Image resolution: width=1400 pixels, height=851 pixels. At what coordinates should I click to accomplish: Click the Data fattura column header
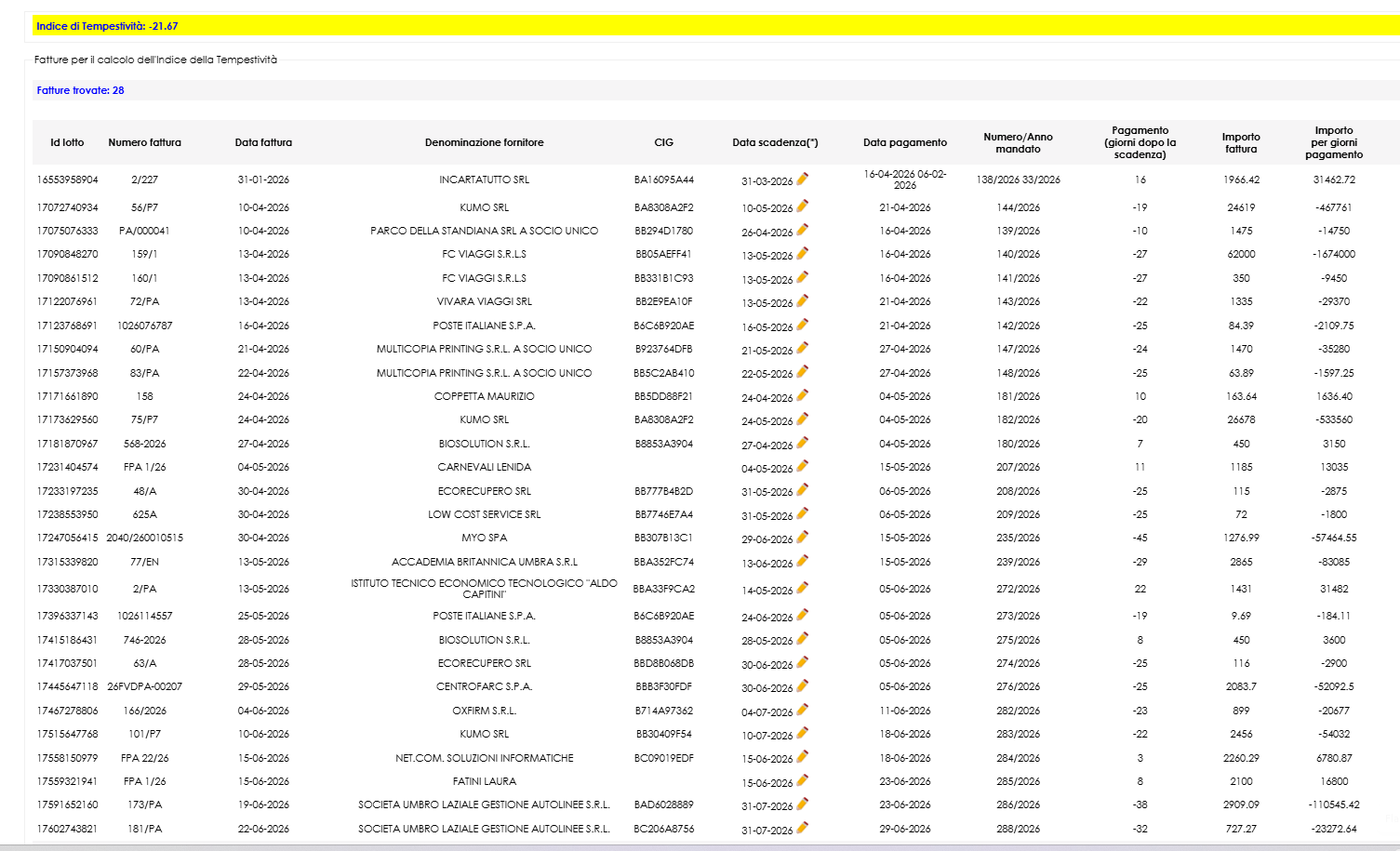pyautogui.click(x=263, y=142)
